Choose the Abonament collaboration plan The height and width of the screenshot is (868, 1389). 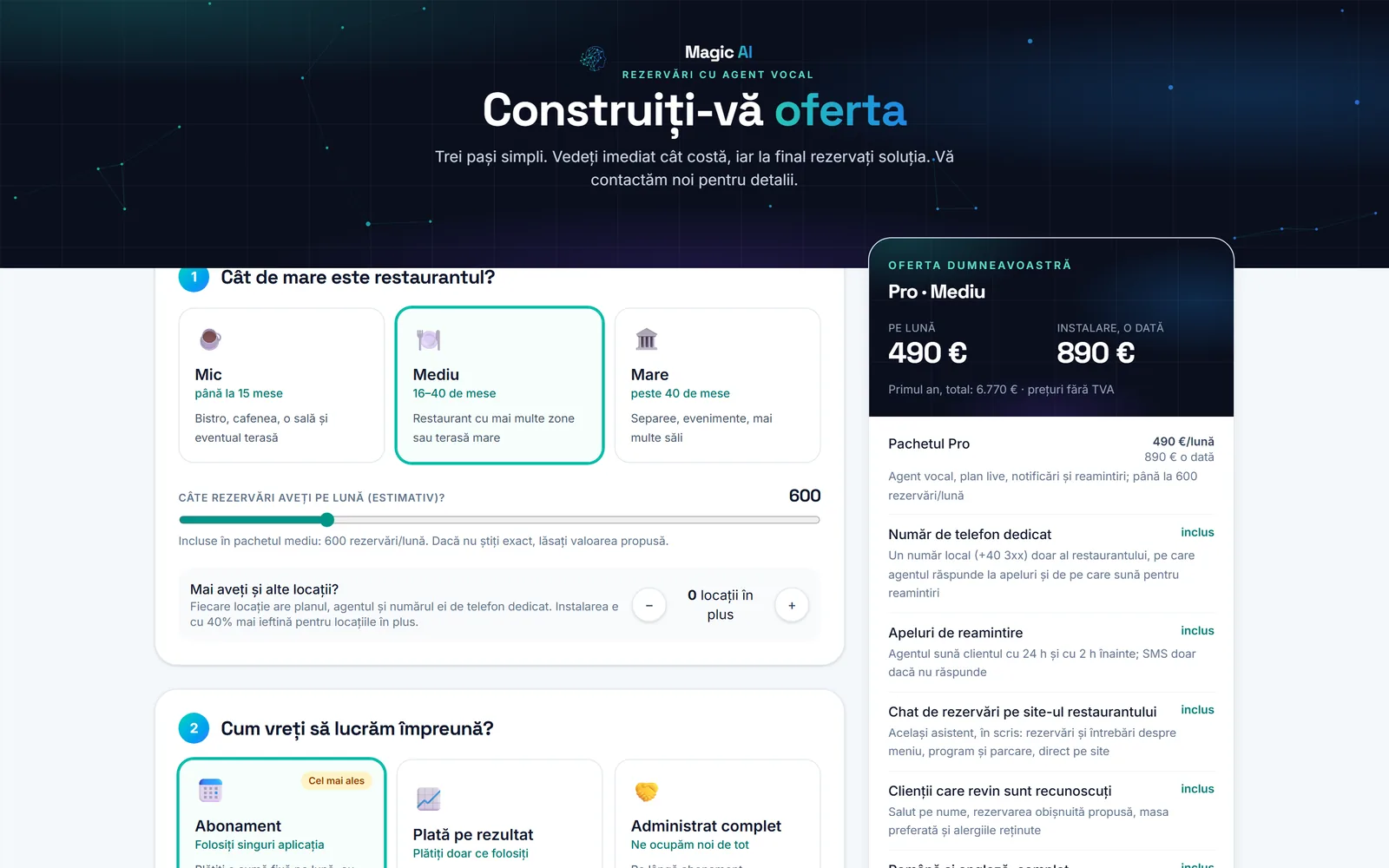281,813
